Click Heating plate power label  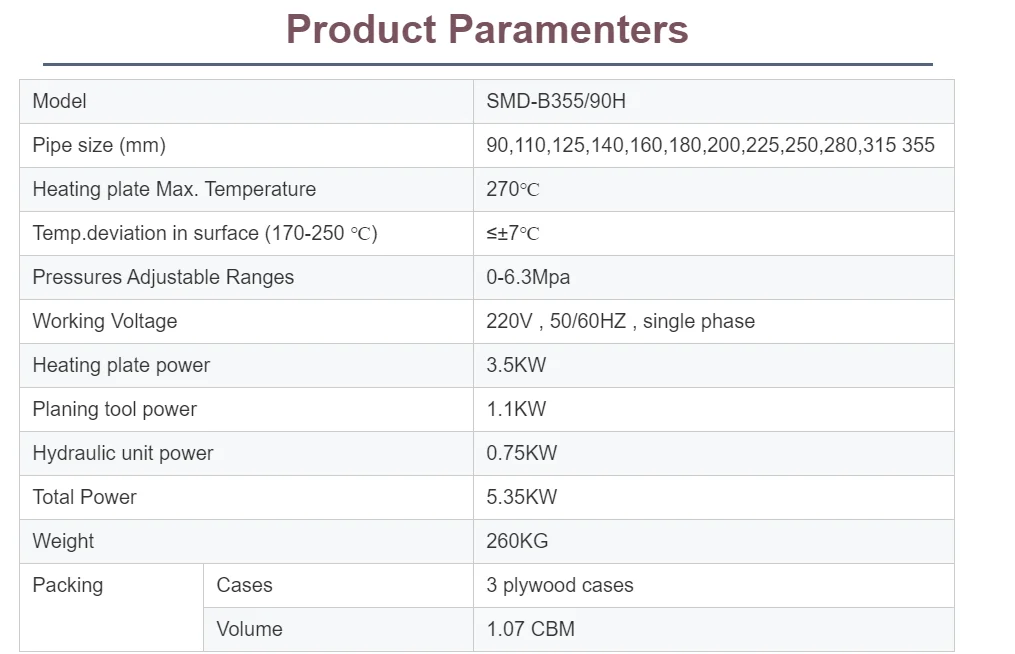121,365
